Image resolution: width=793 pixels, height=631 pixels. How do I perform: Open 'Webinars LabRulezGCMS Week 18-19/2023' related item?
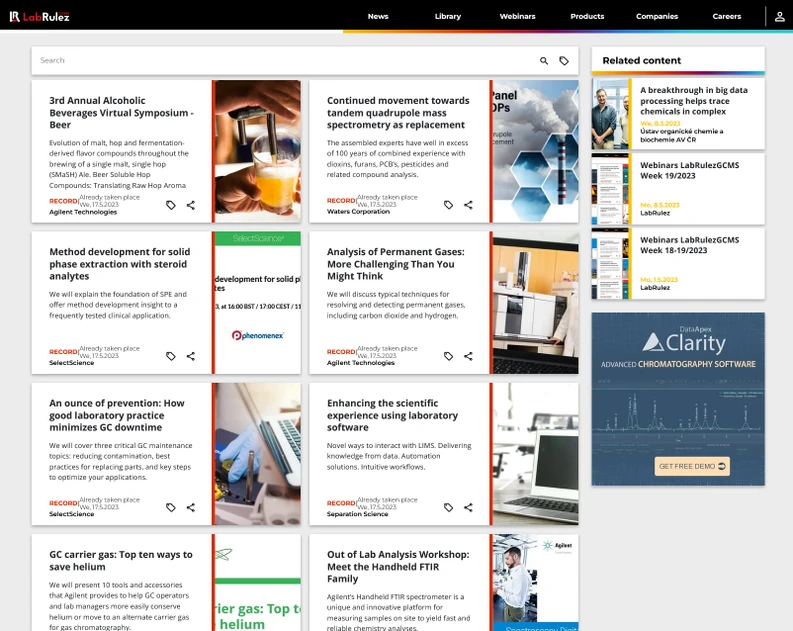pos(689,245)
